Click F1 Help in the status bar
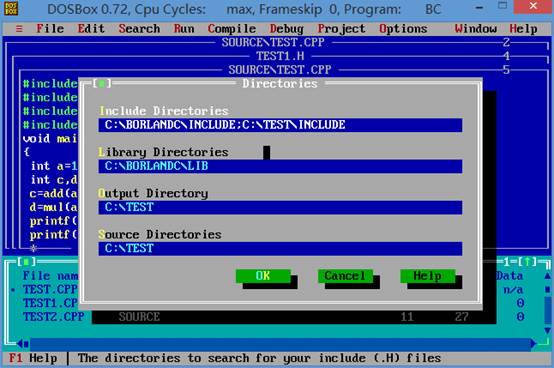The image size is (554, 368). (33, 358)
